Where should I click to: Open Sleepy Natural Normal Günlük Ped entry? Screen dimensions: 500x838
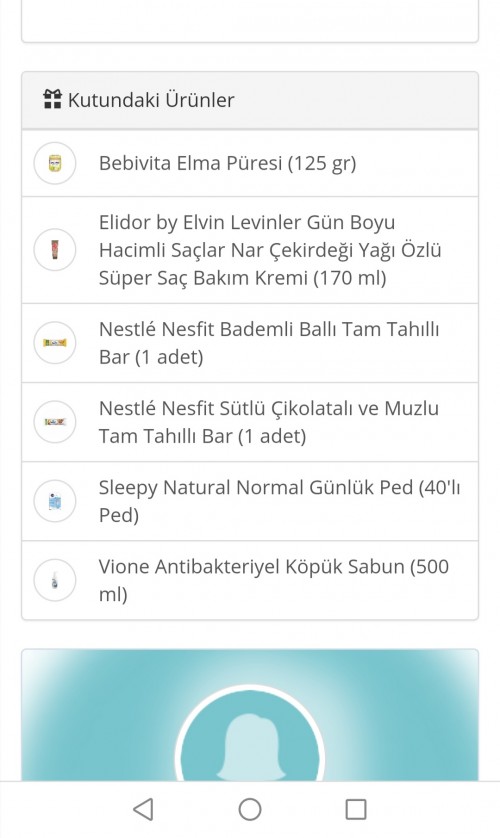[x=279, y=501]
